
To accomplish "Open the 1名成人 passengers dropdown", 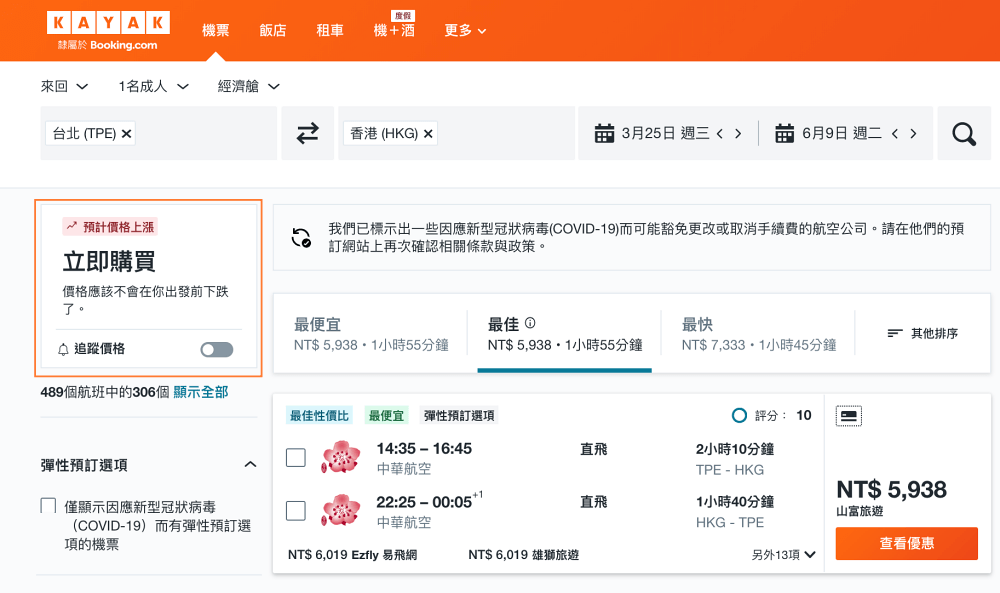I will click(154, 86).
